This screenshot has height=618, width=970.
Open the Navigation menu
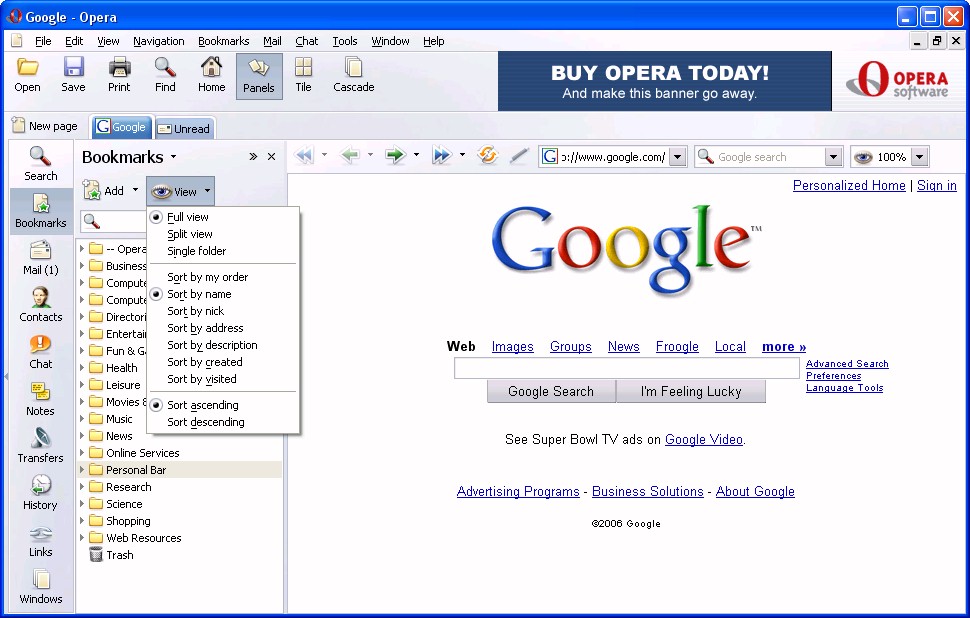click(x=158, y=41)
